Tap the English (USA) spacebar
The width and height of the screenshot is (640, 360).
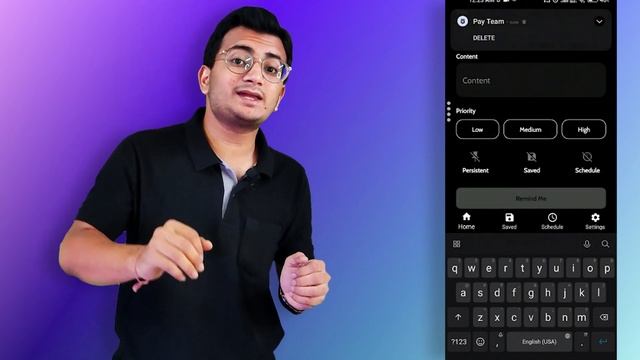tap(539, 342)
